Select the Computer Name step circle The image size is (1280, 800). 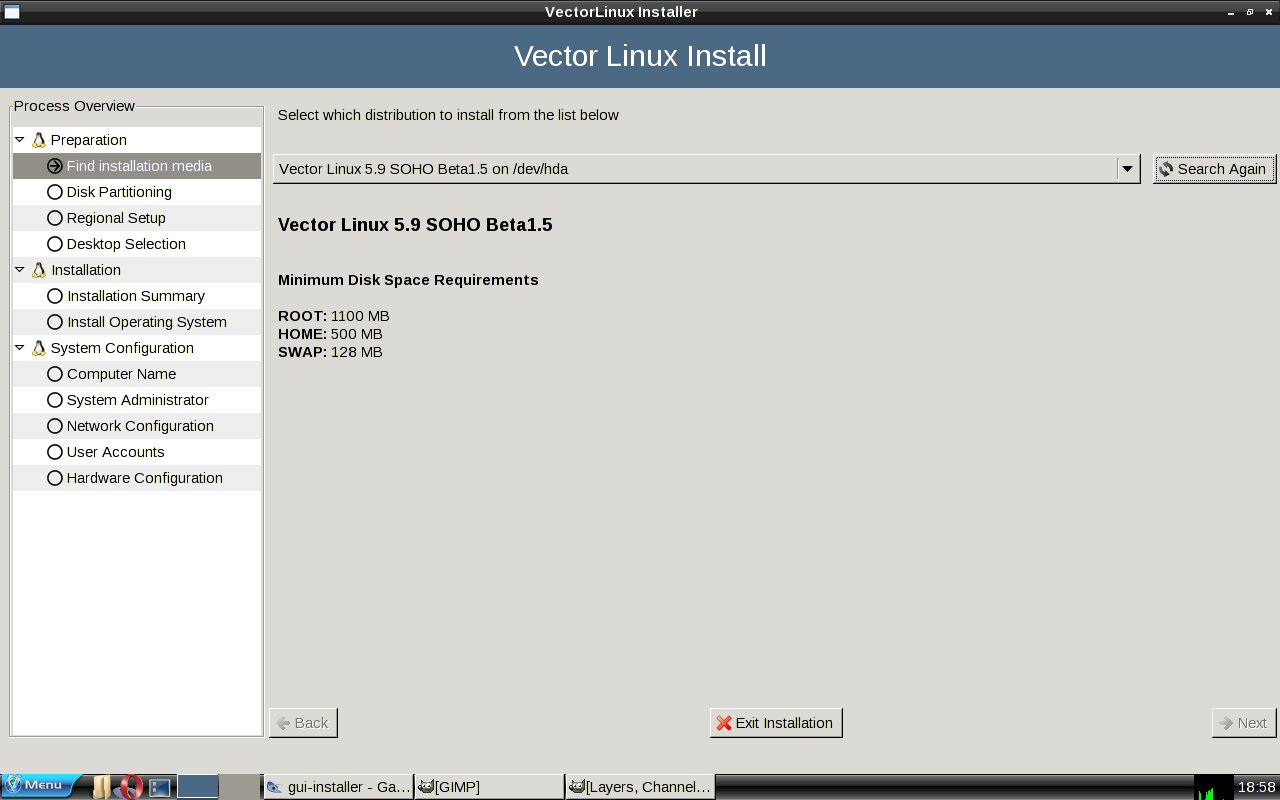click(x=55, y=374)
